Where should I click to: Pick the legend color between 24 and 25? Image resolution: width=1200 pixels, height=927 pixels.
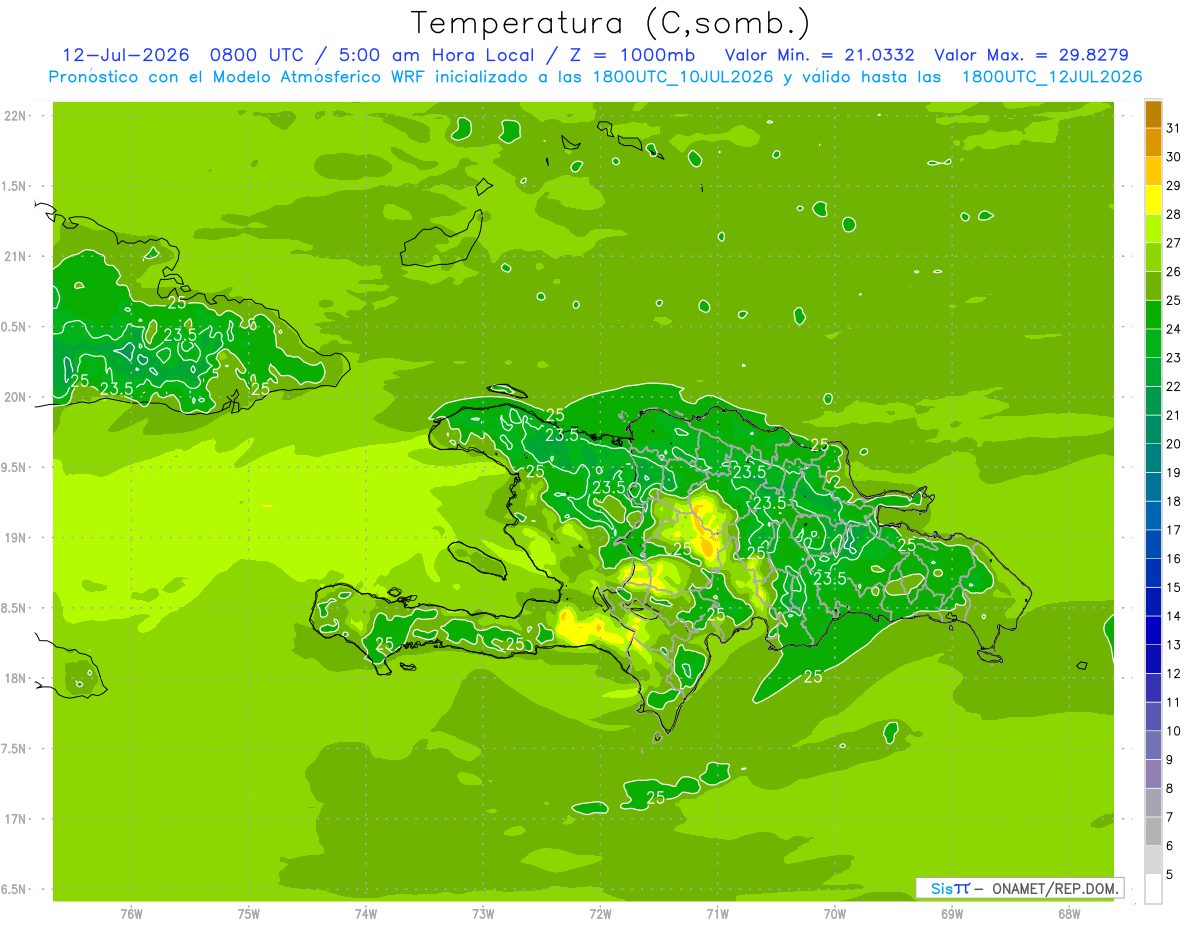pyautogui.click(x=1153, y=315)
